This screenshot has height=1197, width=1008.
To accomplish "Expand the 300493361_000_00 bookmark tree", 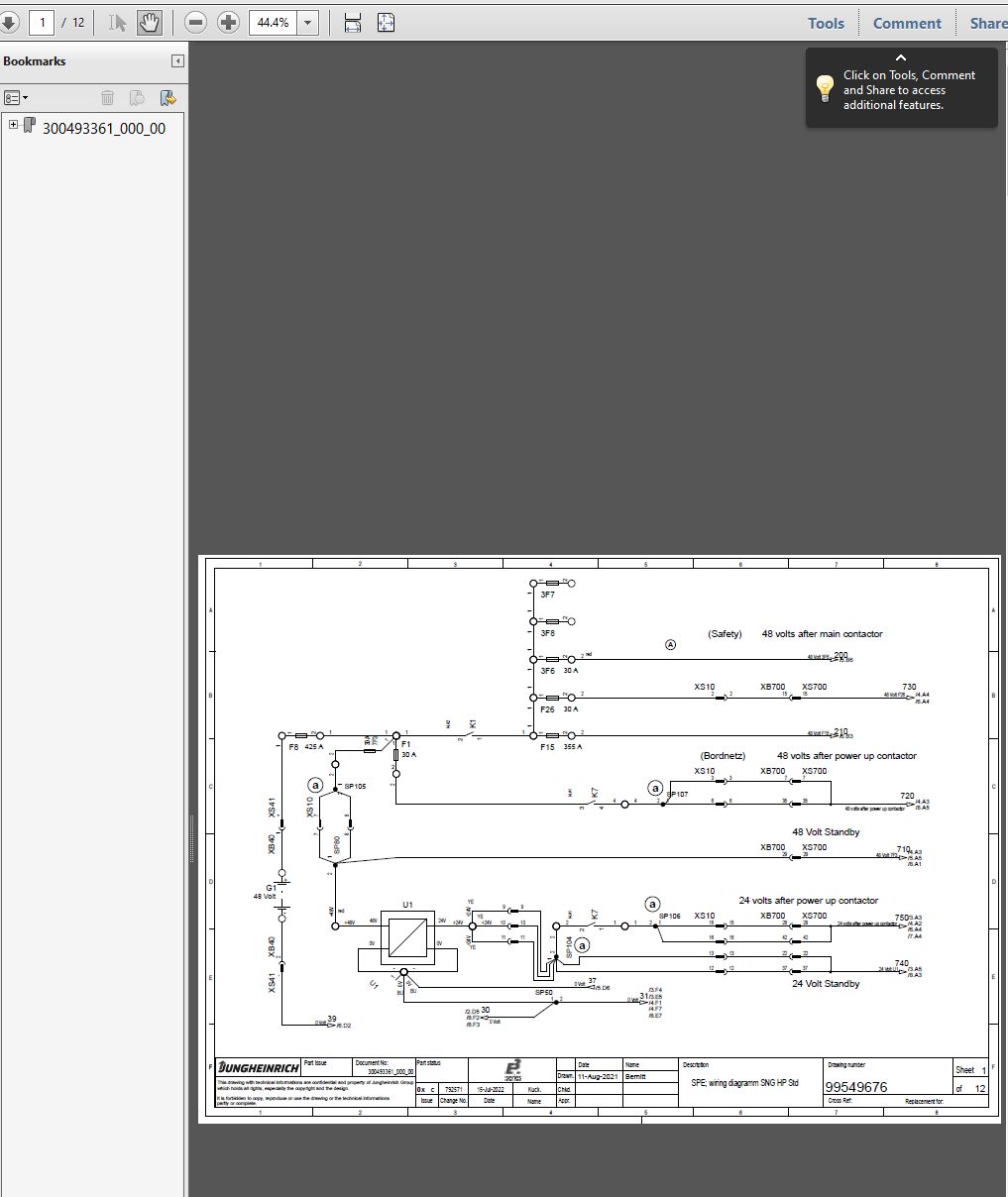I will [x=13, y=125].
